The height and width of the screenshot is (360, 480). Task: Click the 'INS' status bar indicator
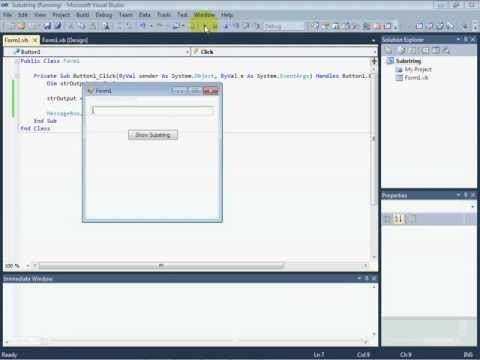click(468, 355)
